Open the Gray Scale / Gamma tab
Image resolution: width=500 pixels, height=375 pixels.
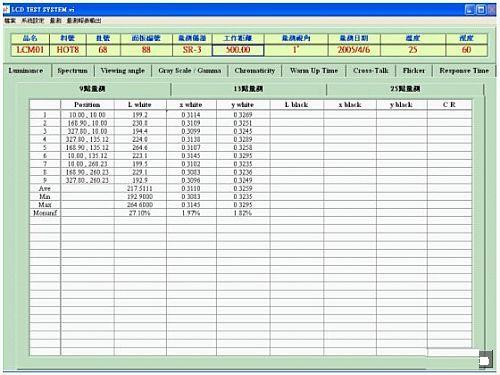tap(190, 71)
